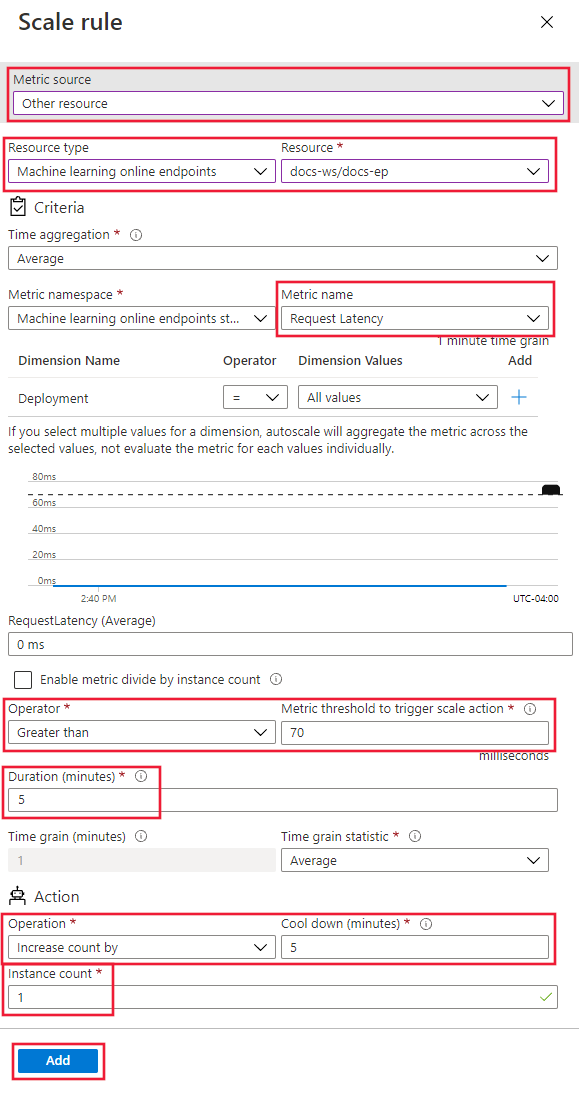
Task: Open the Metric name Request Latency dropdown
Action: click(415, 318)
